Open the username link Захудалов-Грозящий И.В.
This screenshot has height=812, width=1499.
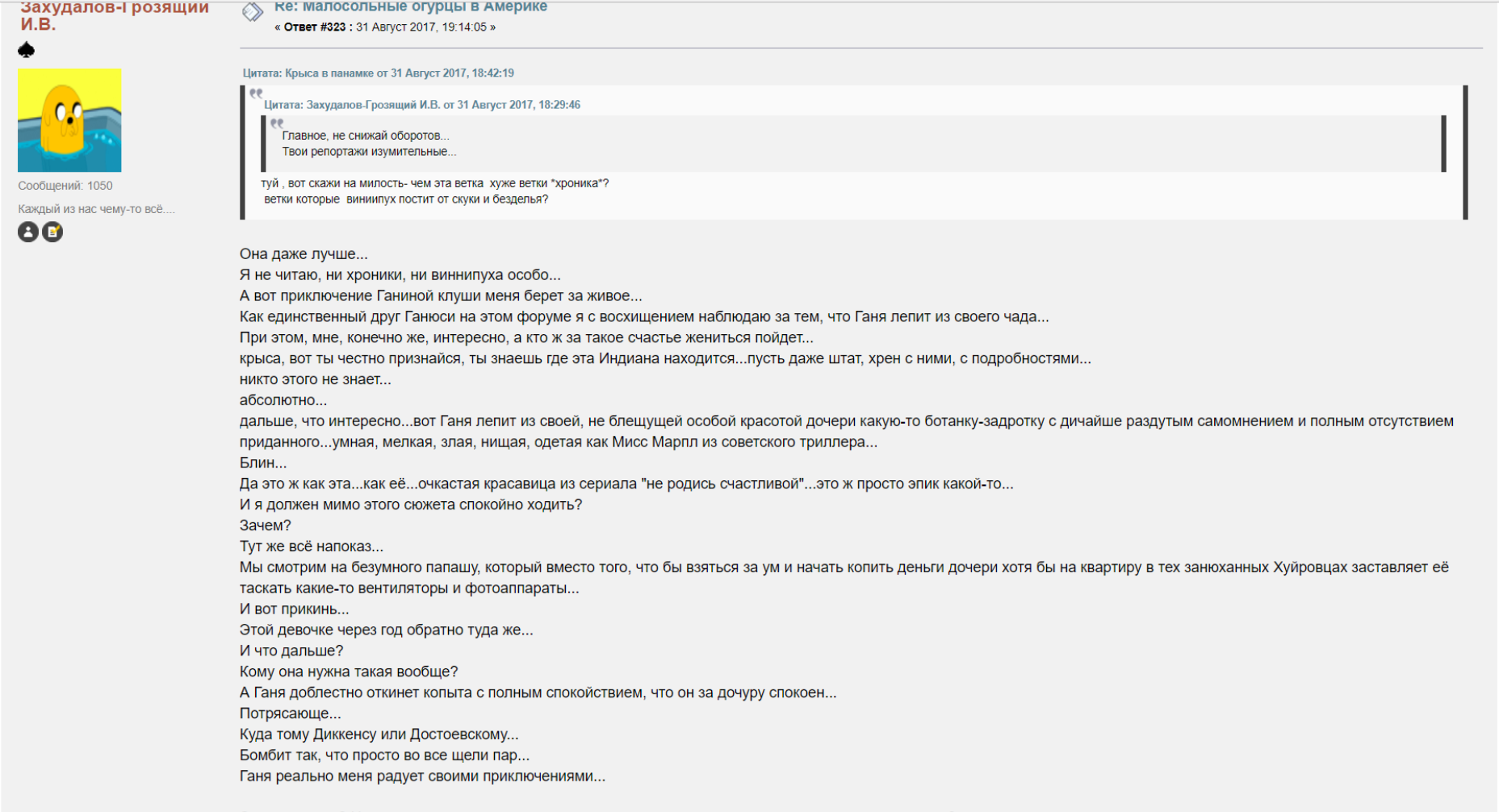tap(114, 15)
